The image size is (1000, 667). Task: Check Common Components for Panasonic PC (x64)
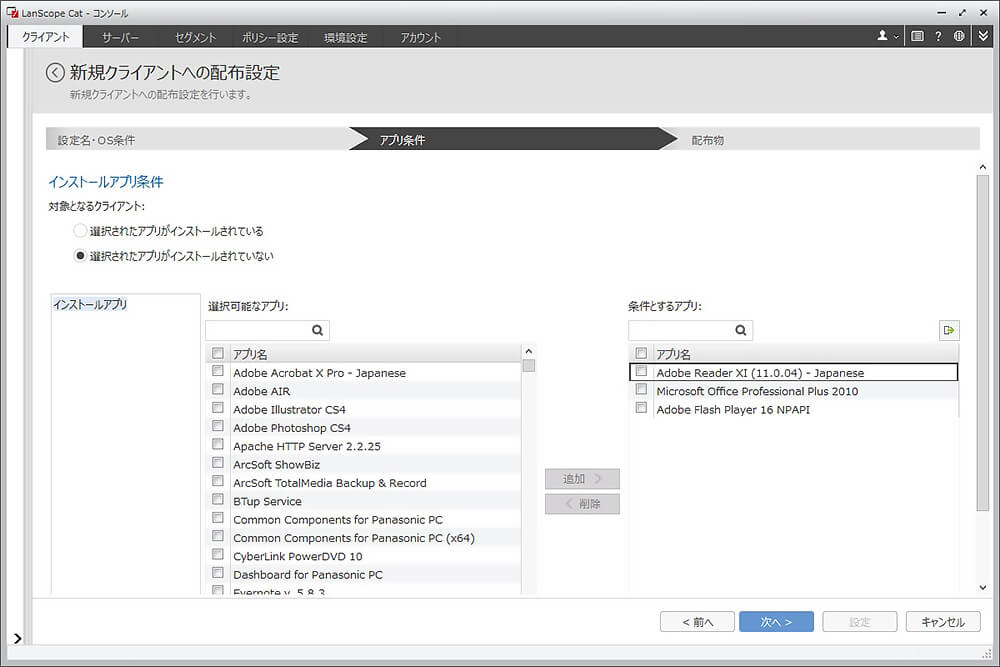pos(218,536)
